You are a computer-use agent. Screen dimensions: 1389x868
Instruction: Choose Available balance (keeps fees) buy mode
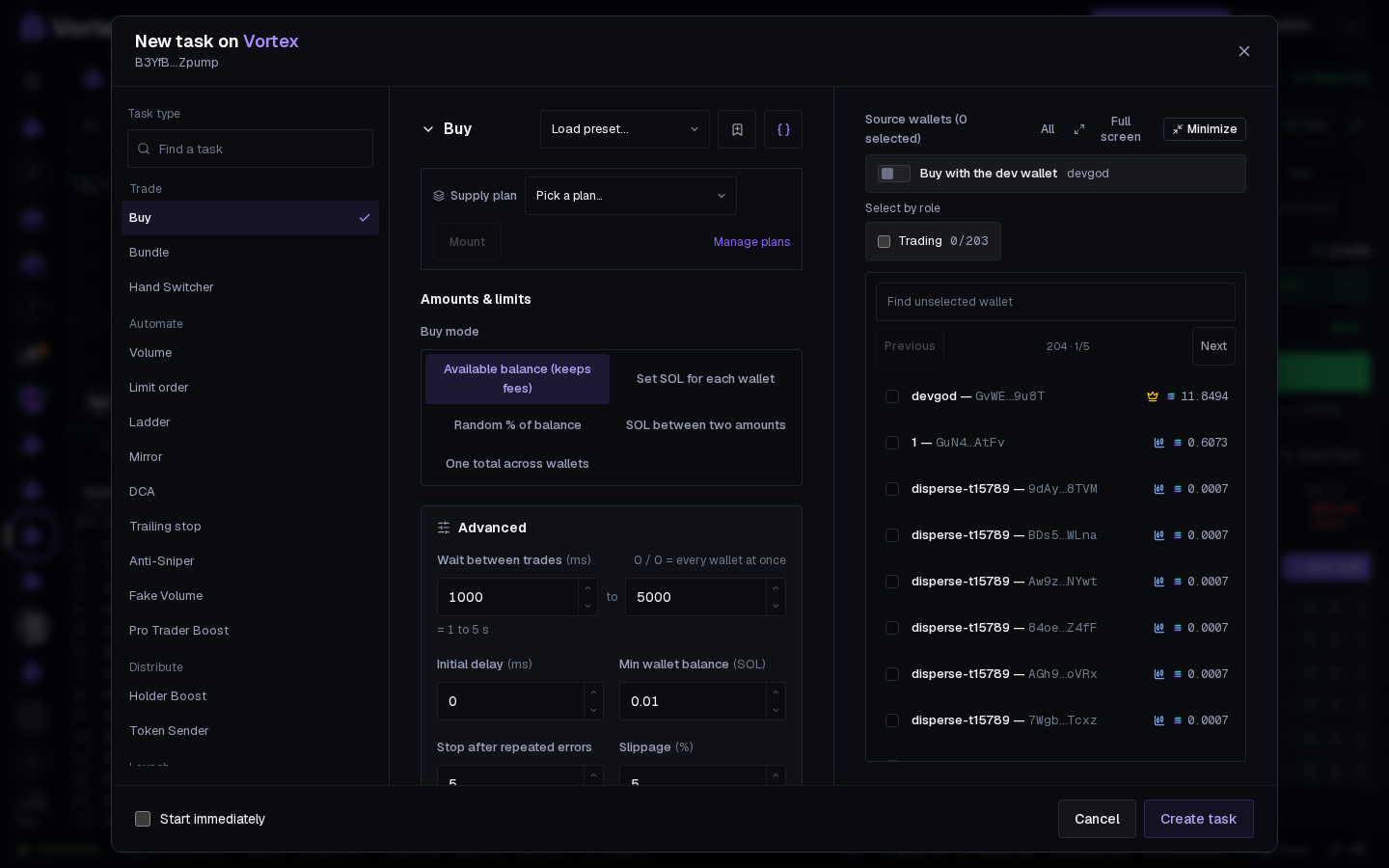point(517,379)
